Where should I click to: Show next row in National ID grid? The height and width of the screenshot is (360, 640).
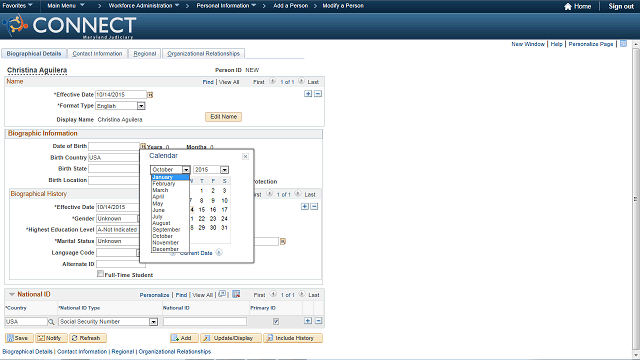302,294
